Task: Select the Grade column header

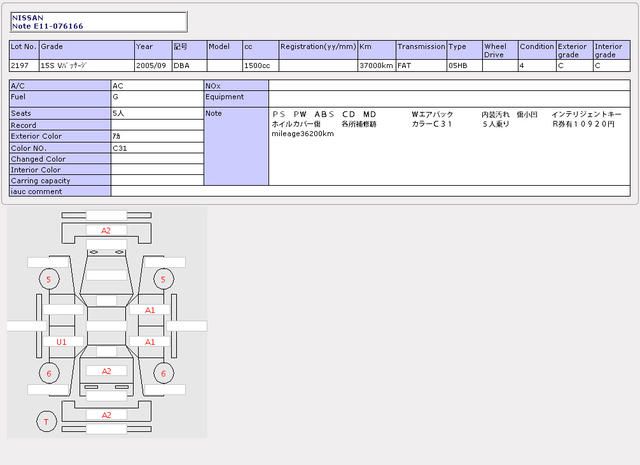Action: [x=87, y=50]
